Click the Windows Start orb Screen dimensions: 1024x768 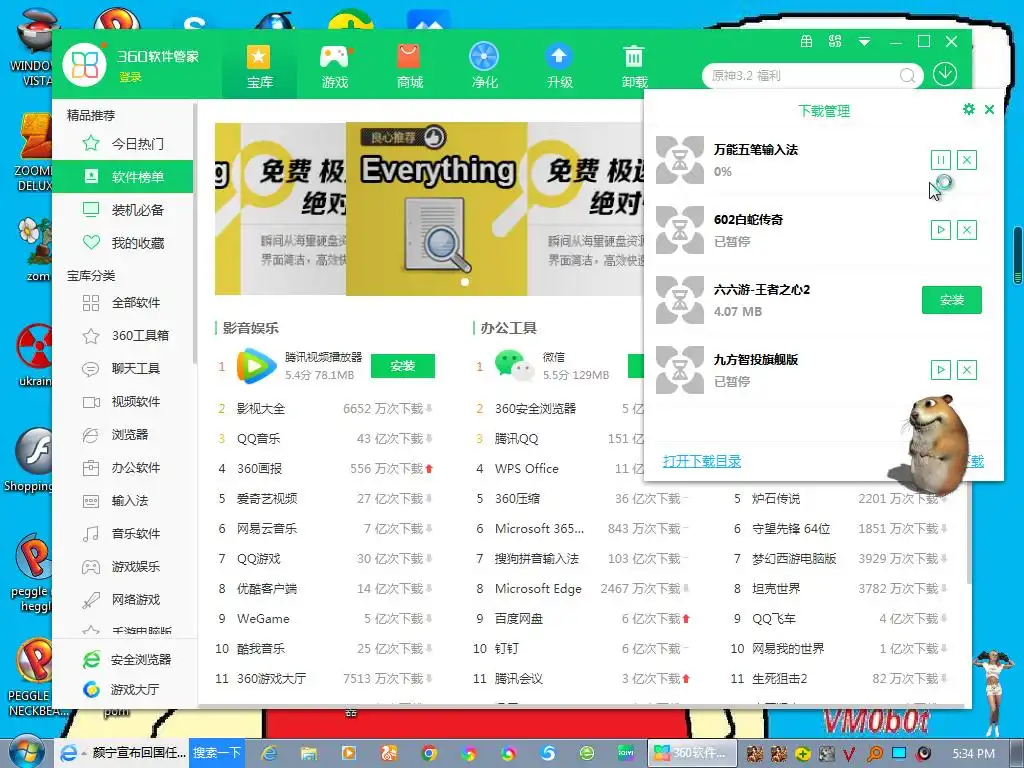[25, 752]
